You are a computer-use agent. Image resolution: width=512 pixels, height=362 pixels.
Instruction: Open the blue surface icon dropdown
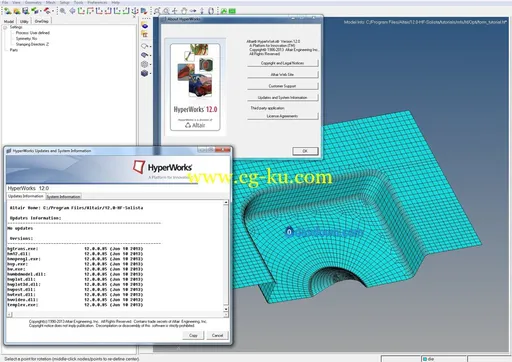150,55
